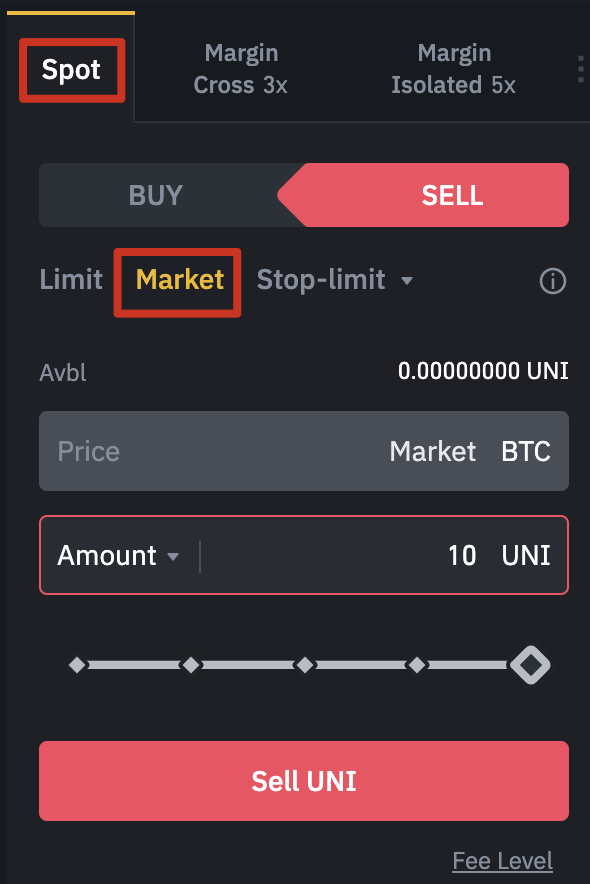The height and width of the screenshot is (884, 590).
Task: Click the Sell UNI button
Action: 304,781
